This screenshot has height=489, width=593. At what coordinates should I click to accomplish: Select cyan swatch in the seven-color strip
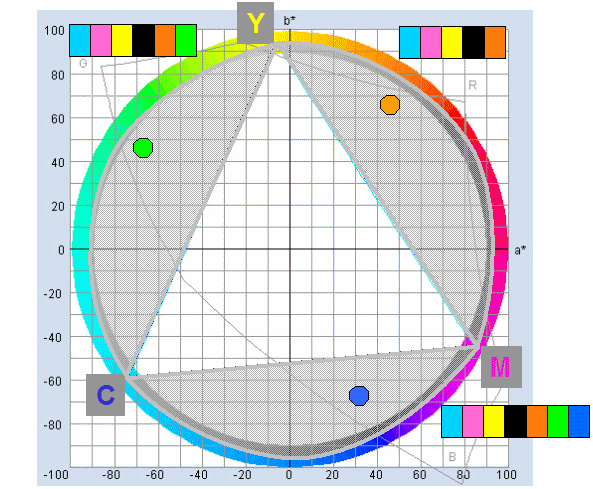[452, 422]
